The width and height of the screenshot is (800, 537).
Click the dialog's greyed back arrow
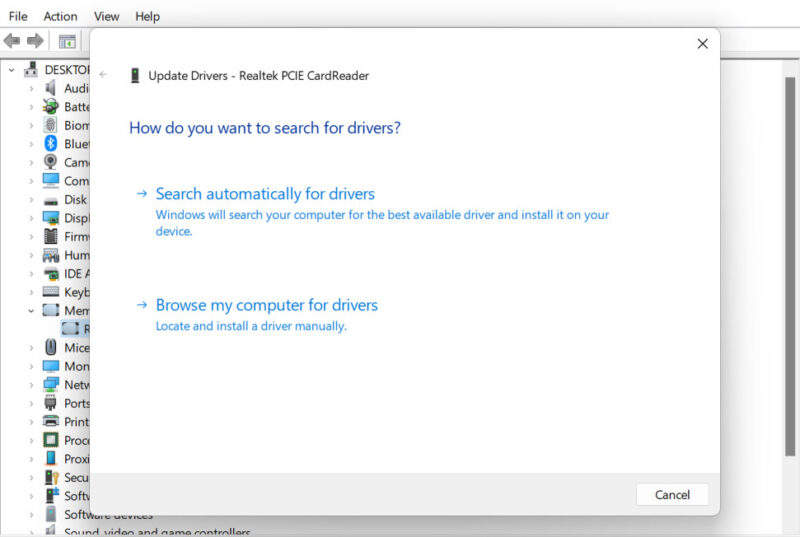[x=104, y=74]
